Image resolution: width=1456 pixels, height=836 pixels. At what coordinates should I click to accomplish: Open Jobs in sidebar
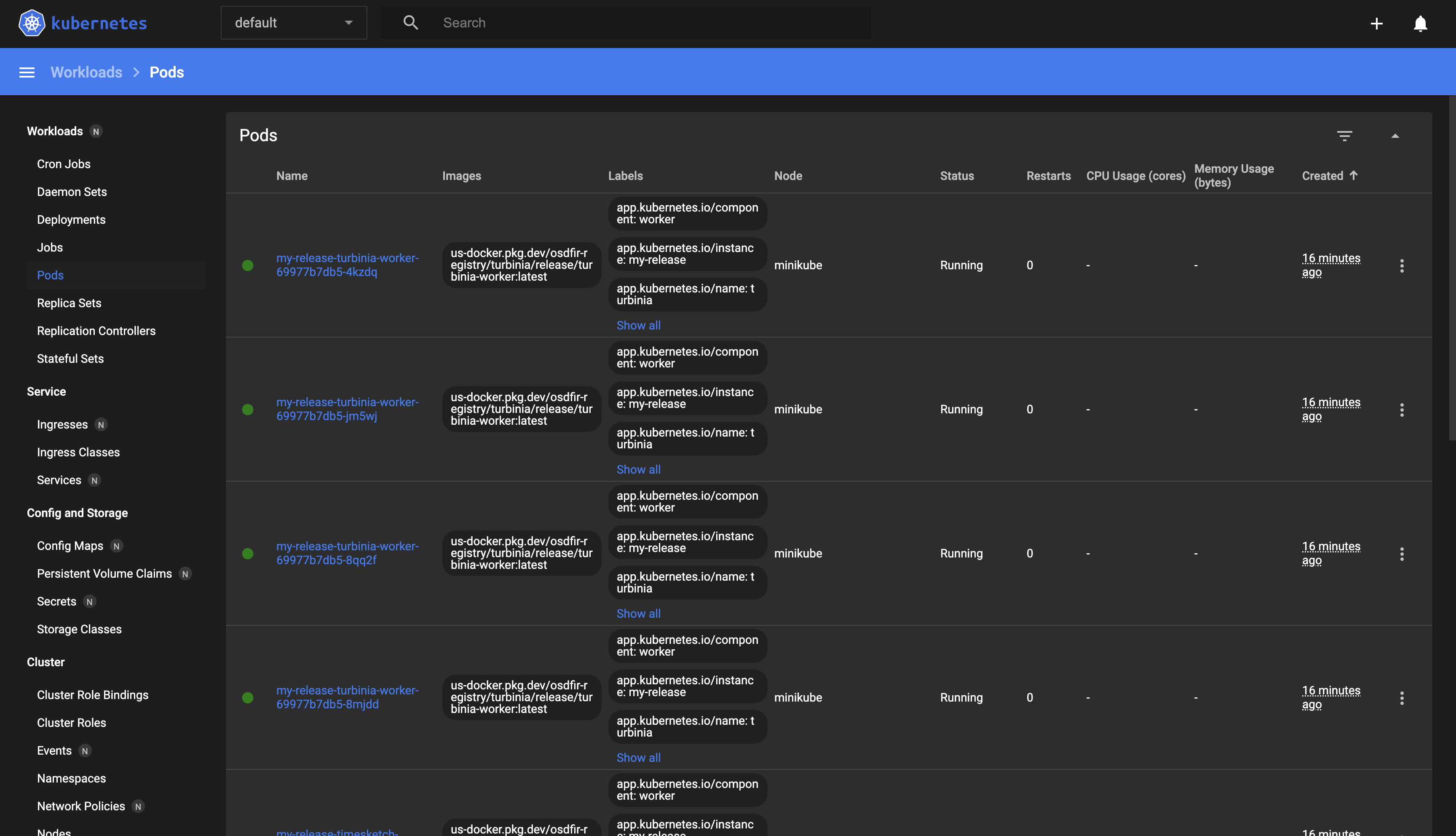click(x=50, y=247)
